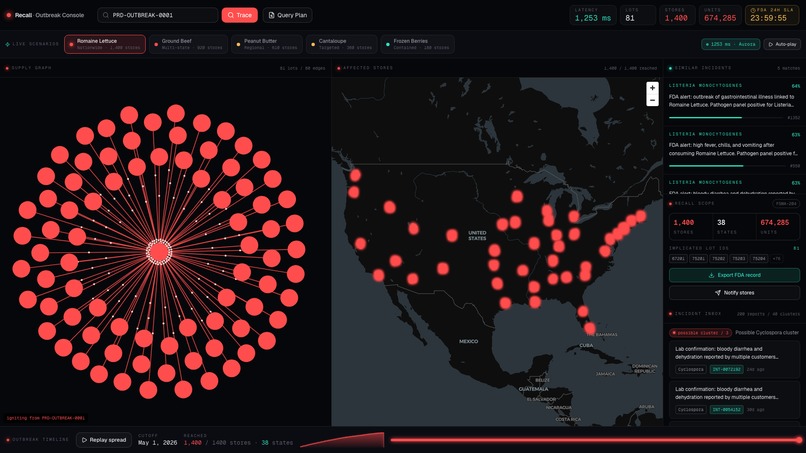
Task: Click the Replay spread play icon
Action: point(84,440)
